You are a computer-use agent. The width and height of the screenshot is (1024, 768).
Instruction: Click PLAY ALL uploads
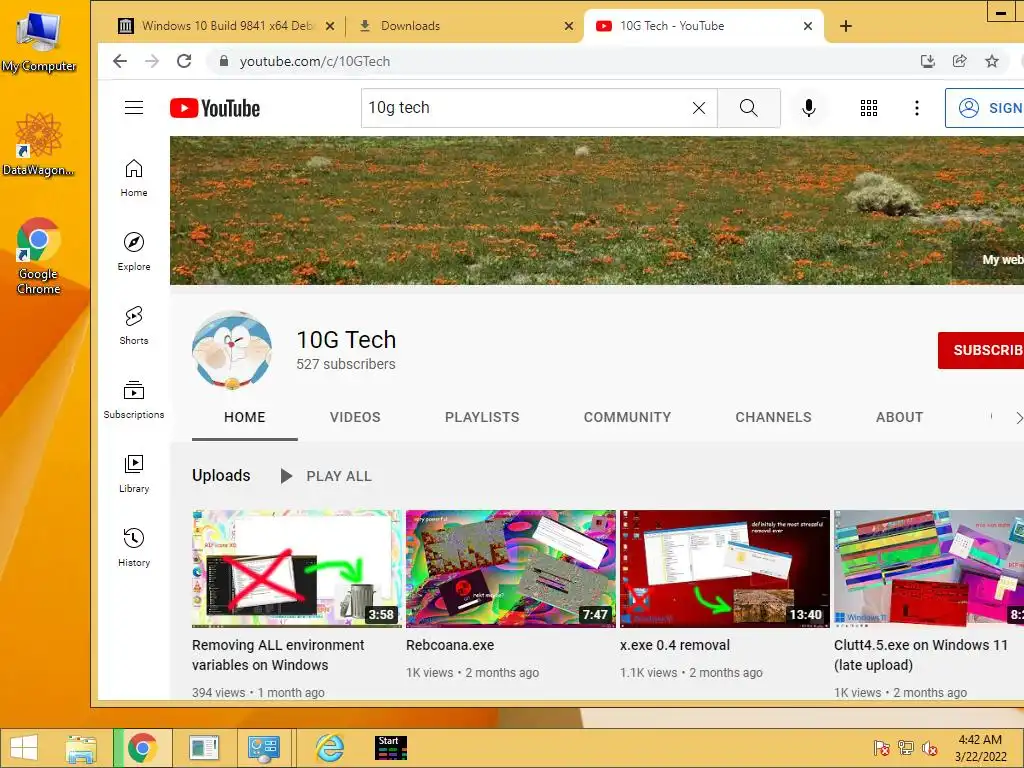[325, 476]
